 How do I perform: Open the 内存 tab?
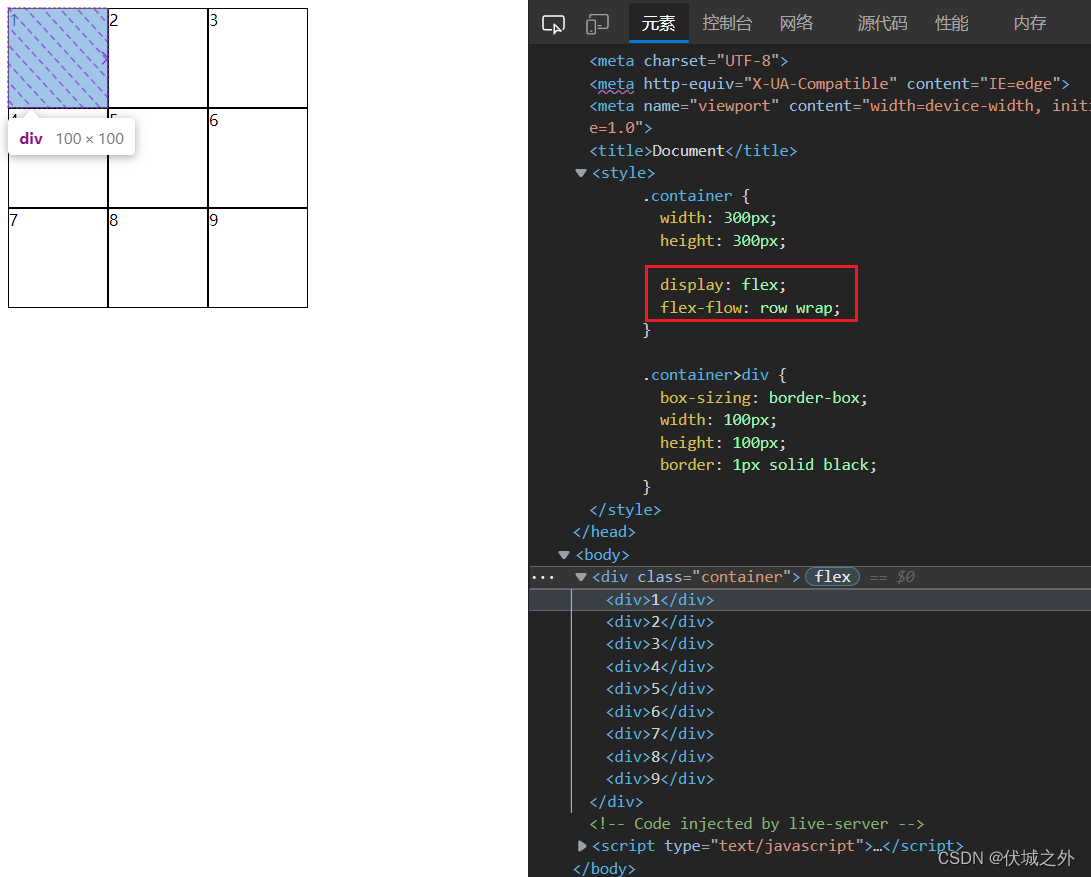click(x=1030, y=24)
